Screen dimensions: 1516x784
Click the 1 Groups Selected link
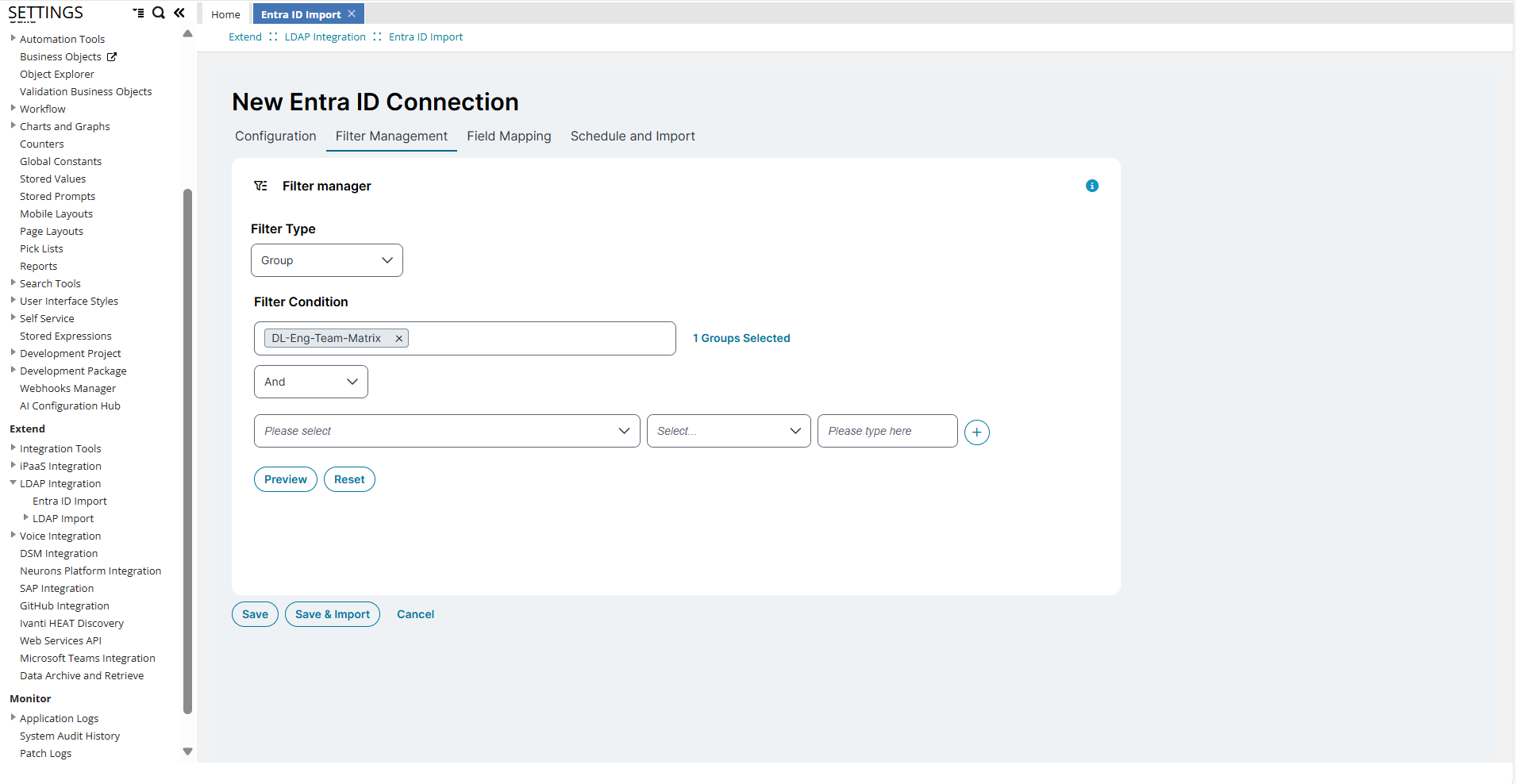tap(741, 338)
